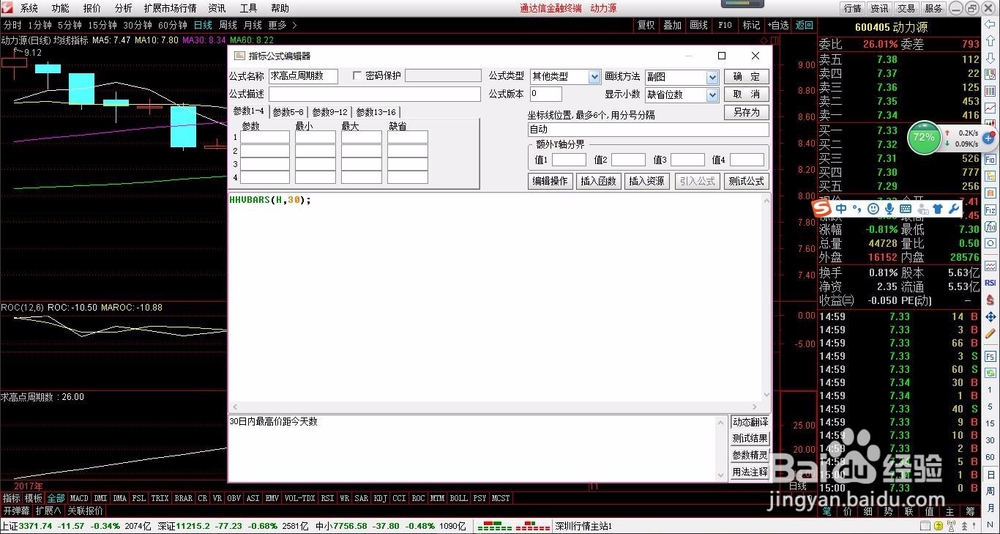This screenshot has width=1000, height=534.
Task: Switch to 参数13-16 tab
Action: [376, 112]
